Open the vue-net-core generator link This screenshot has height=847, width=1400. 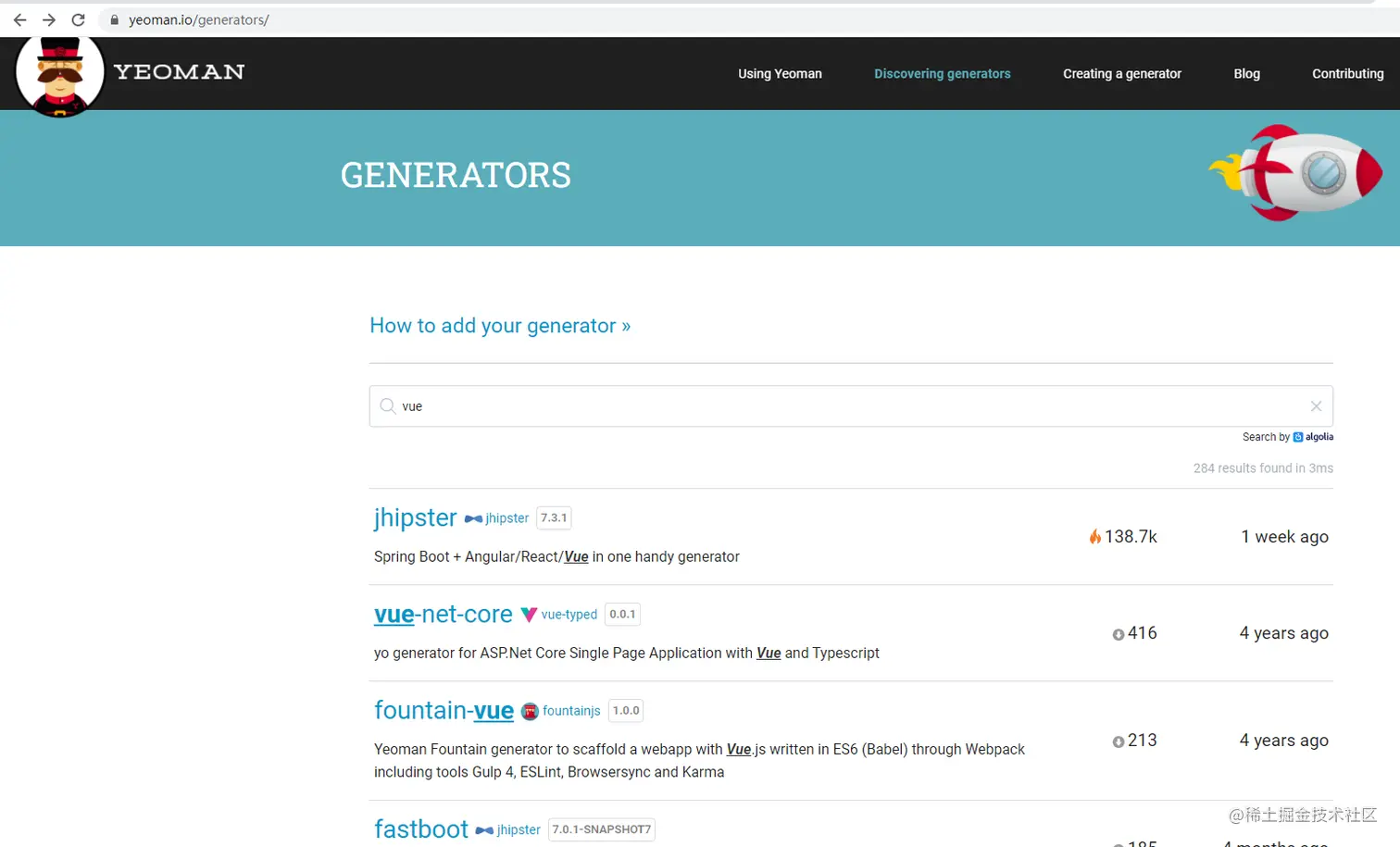443,615
